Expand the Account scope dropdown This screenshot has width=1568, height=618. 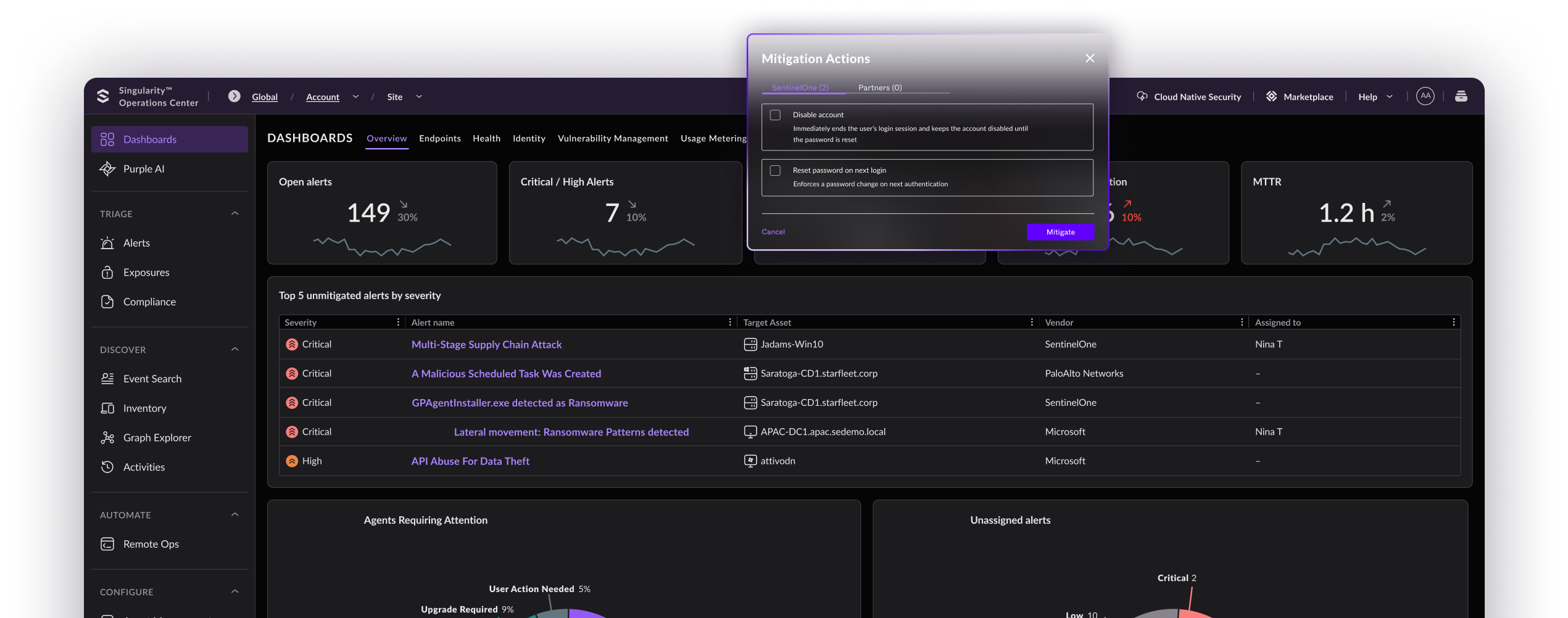pyautogui.click(x=355, y=97)
